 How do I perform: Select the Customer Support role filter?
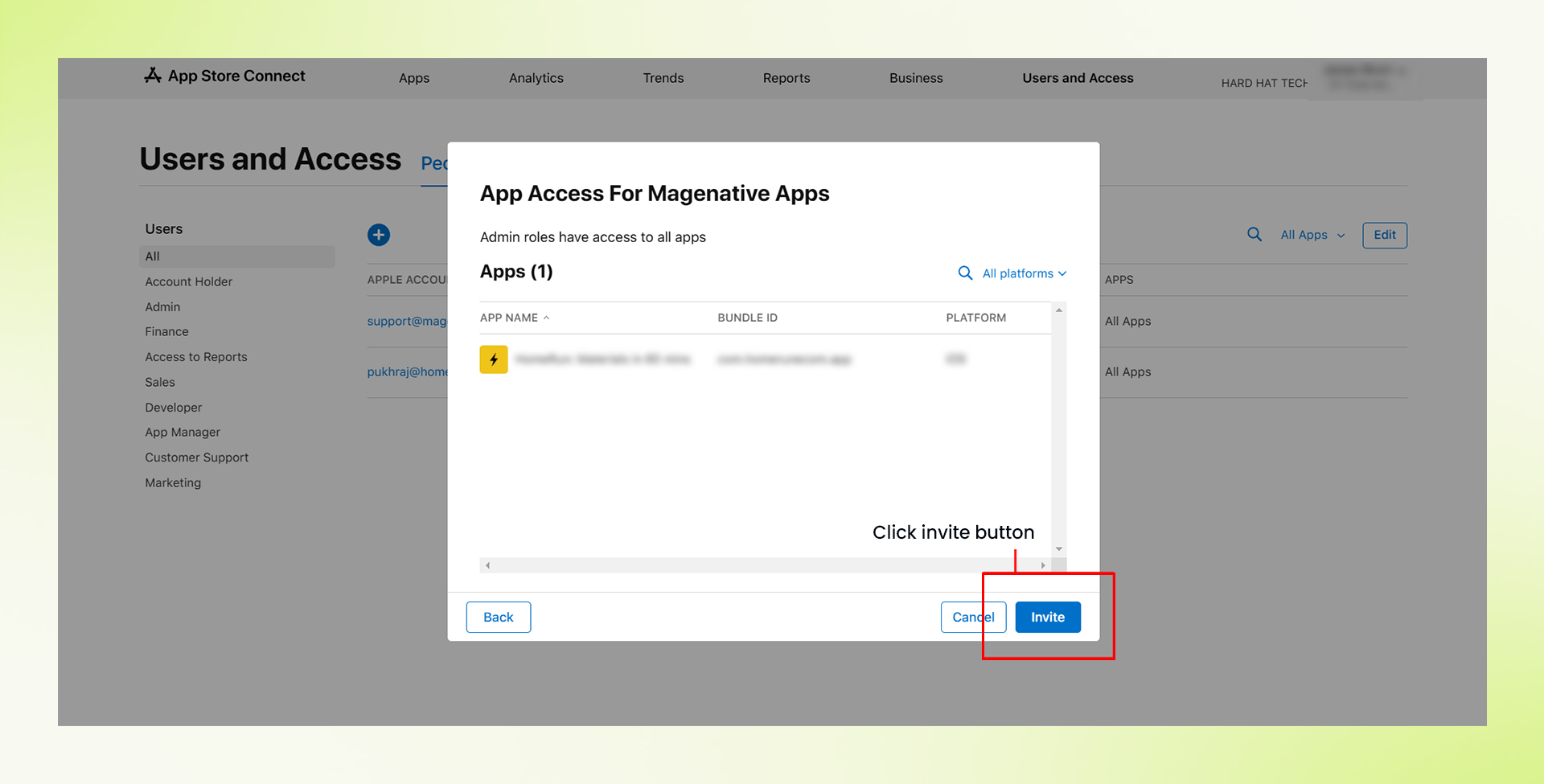[x=197, y=458]
